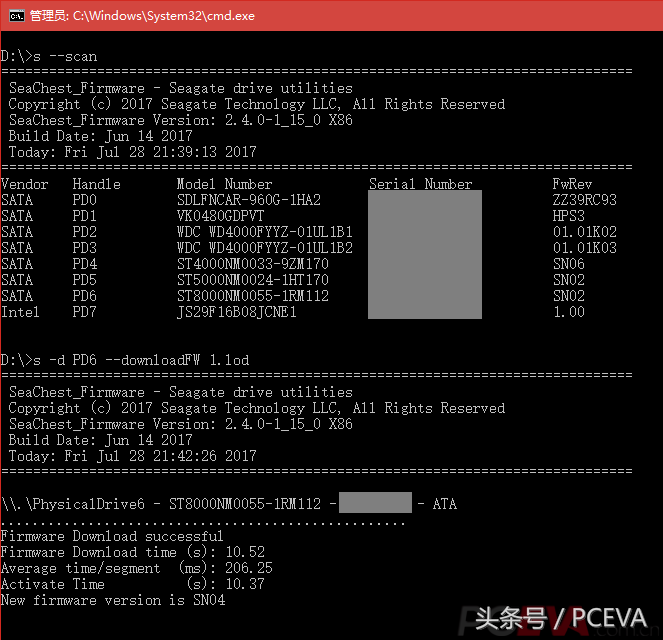Click ST8000NM0055-1RM112 in the scan table
Image resolution: width=663 pixels, height=640 pixels.
tap(253, 296)
